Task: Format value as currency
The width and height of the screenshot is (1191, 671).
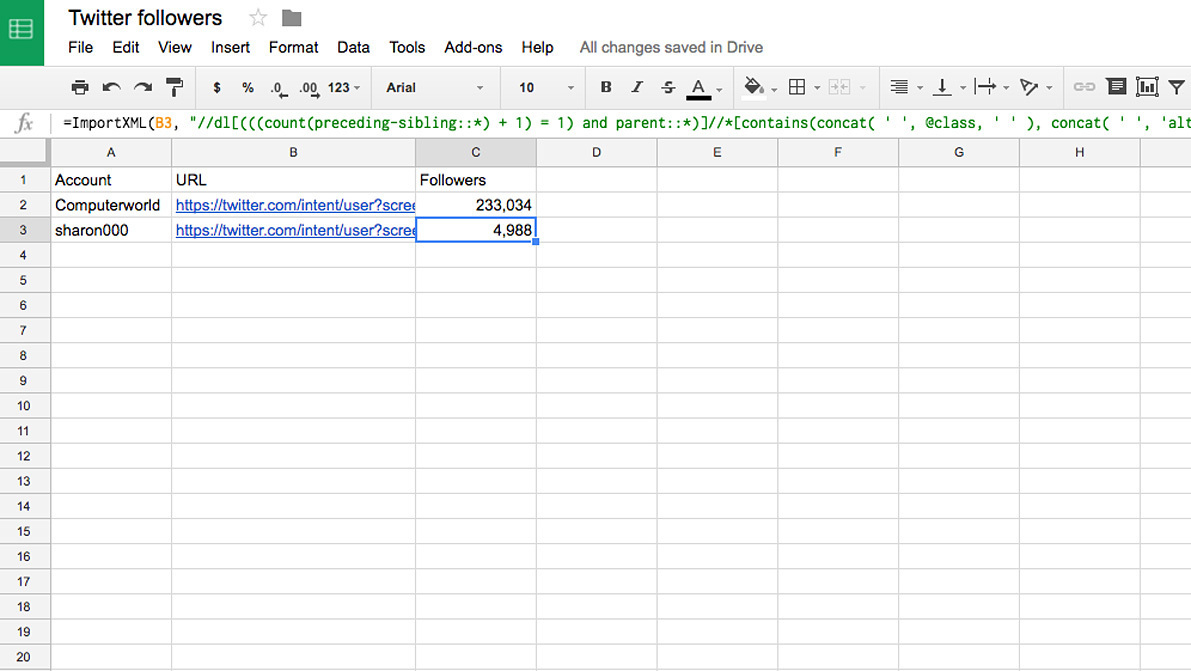Action: click(x=217, y=88)
